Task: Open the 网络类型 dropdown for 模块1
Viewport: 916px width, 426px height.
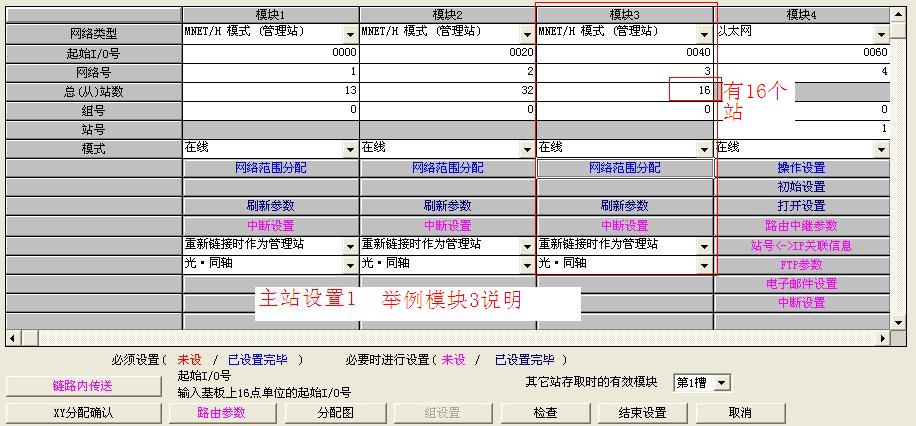Action: coord(350,34)
